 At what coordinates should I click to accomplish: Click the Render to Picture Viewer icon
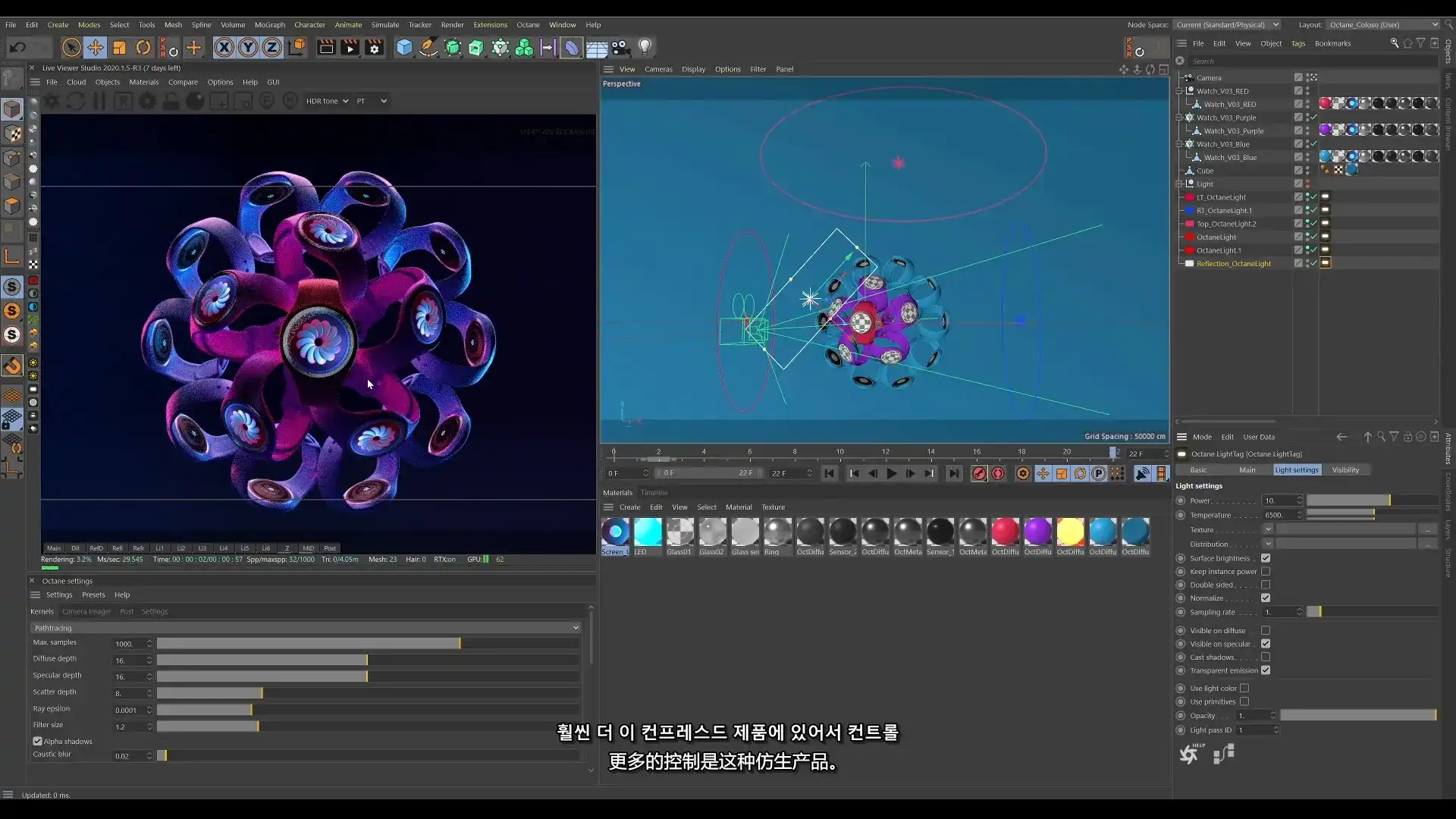[350, 47]
